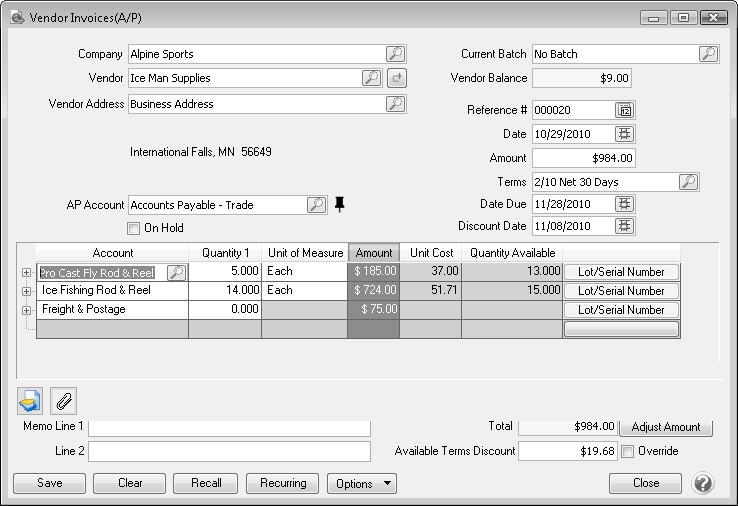Open the calendar for Date Due
Screen dimensions: 738x506
(625, 204)
